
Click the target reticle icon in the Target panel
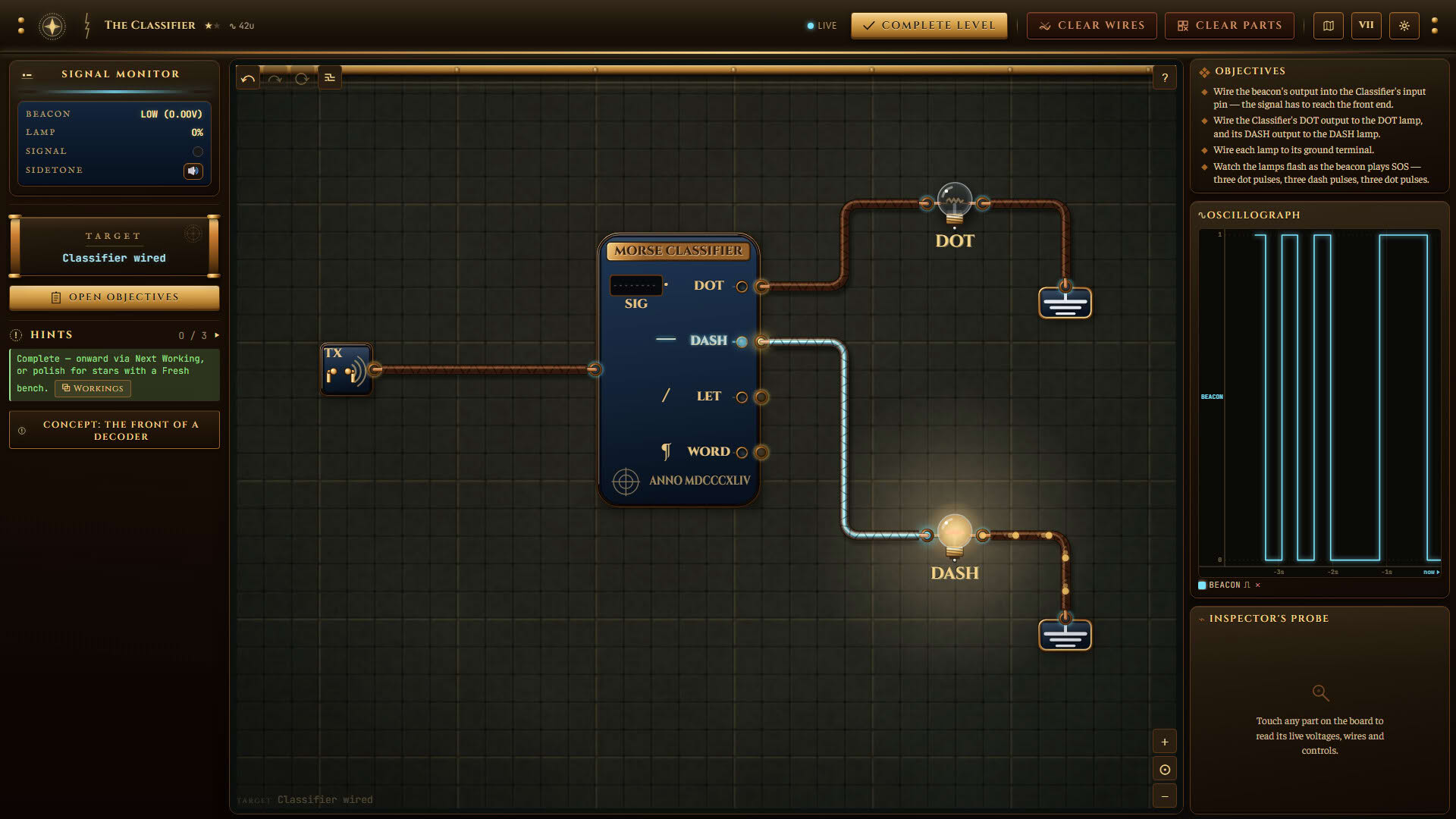(x=193, y=234)
